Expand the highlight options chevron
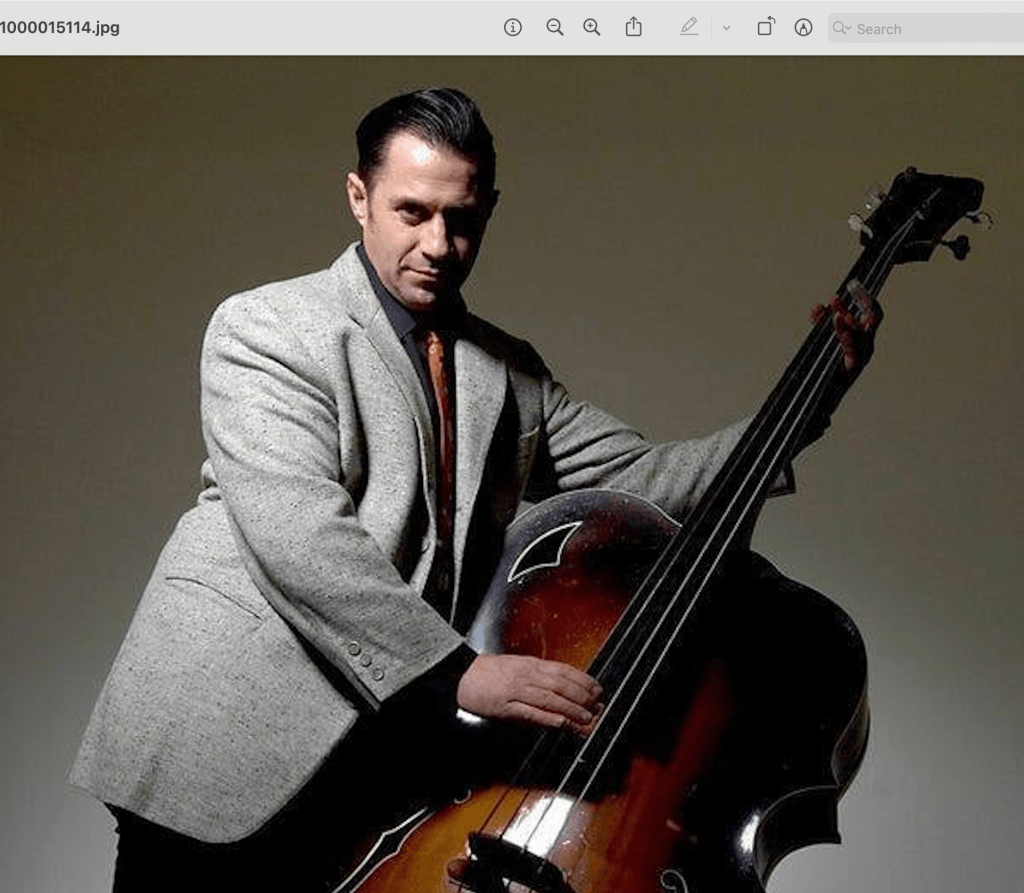1024x893 pixels. [x=726, y=28]
